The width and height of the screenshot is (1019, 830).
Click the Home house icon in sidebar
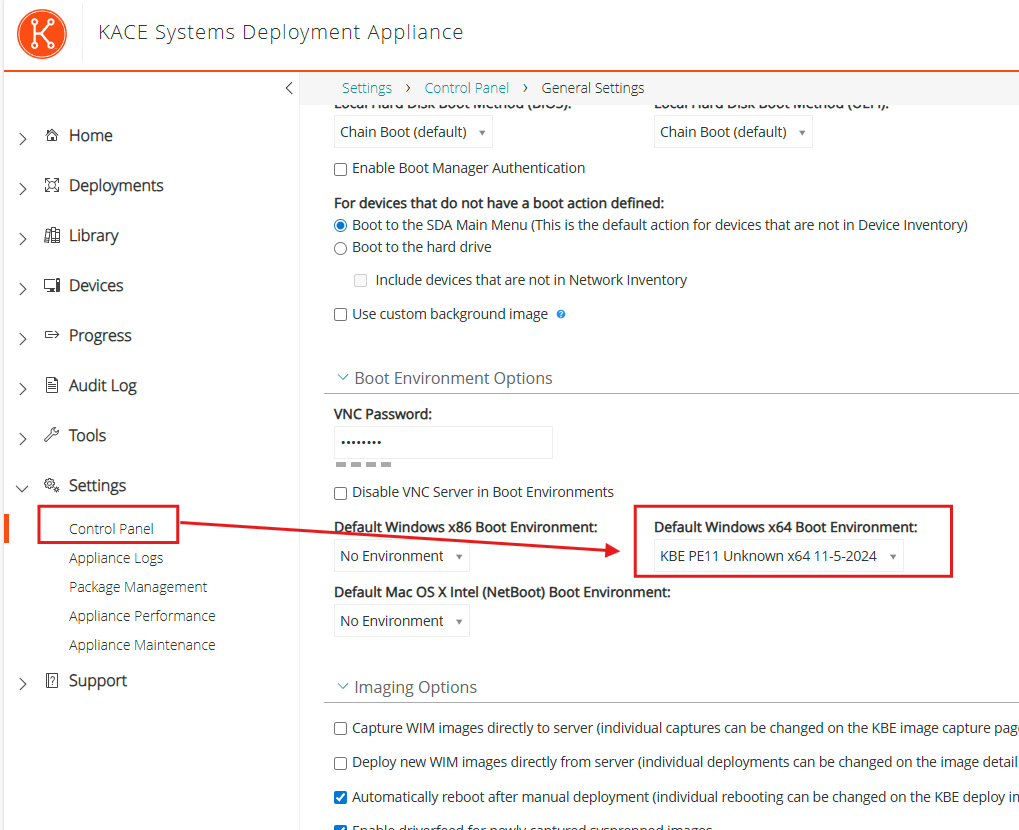click(x=52, y=136)
